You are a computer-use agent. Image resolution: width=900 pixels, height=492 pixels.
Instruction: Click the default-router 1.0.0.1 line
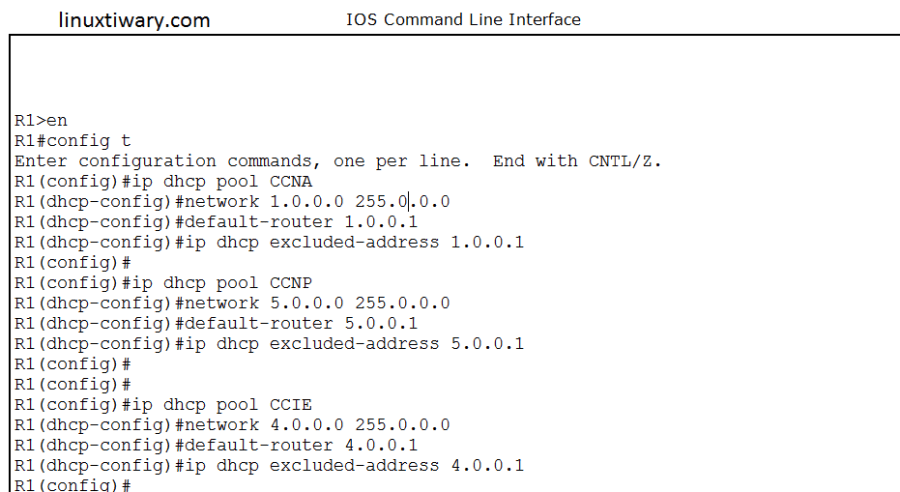(216, 222)
